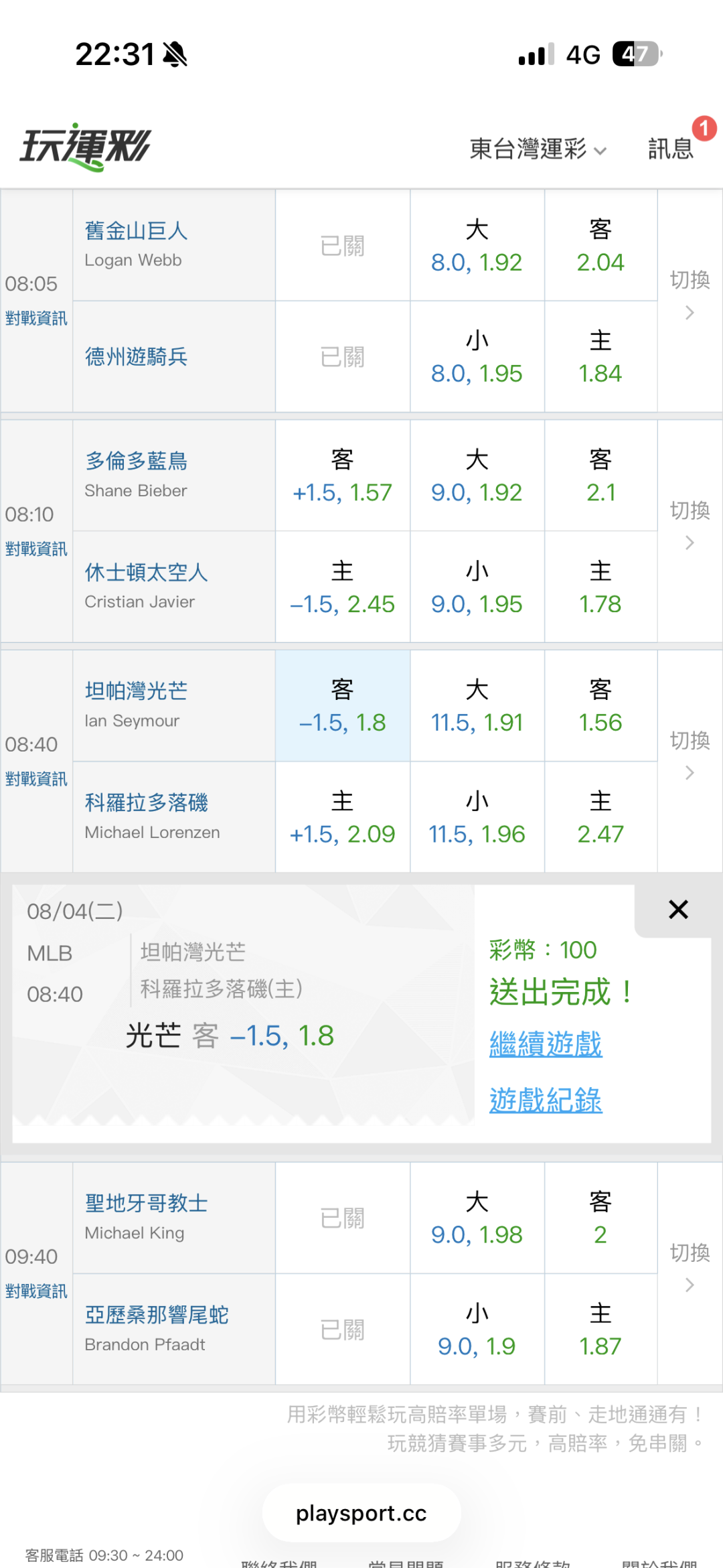Open 休士頓太空人 team page
This screenshot has width=723, height=1568.
(x=146, y=572)
